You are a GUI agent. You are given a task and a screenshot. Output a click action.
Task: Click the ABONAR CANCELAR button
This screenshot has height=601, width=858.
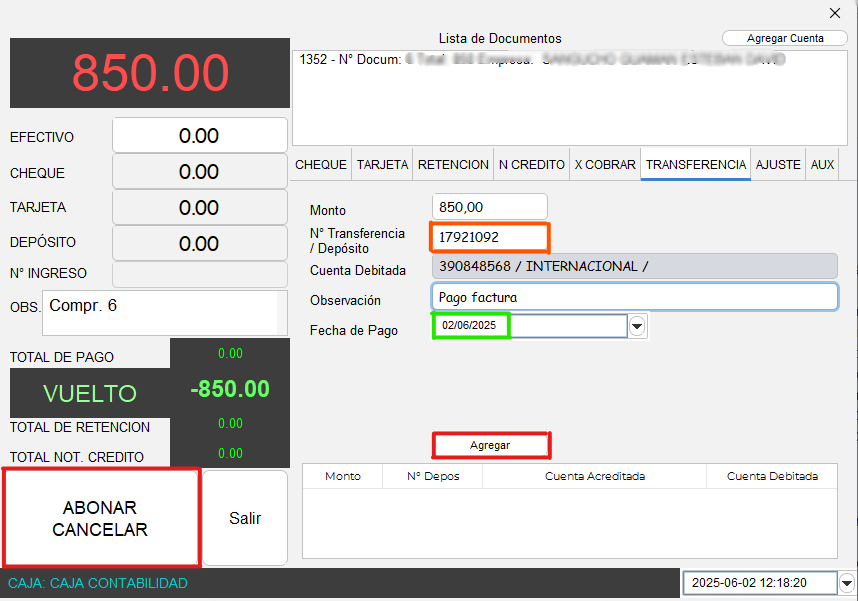coord(100,519)
